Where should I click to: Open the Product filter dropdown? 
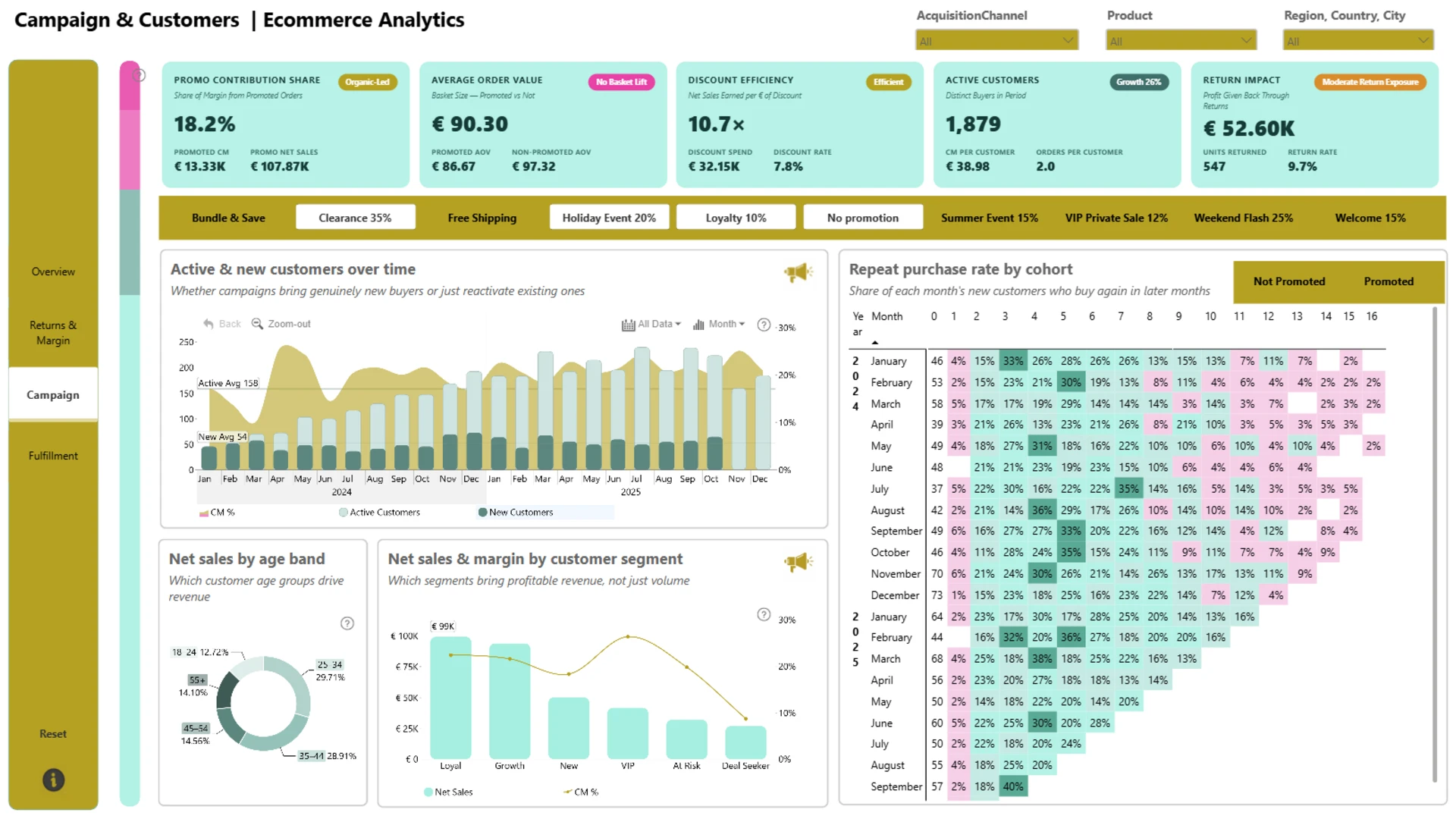click(x=1181, y=41)
